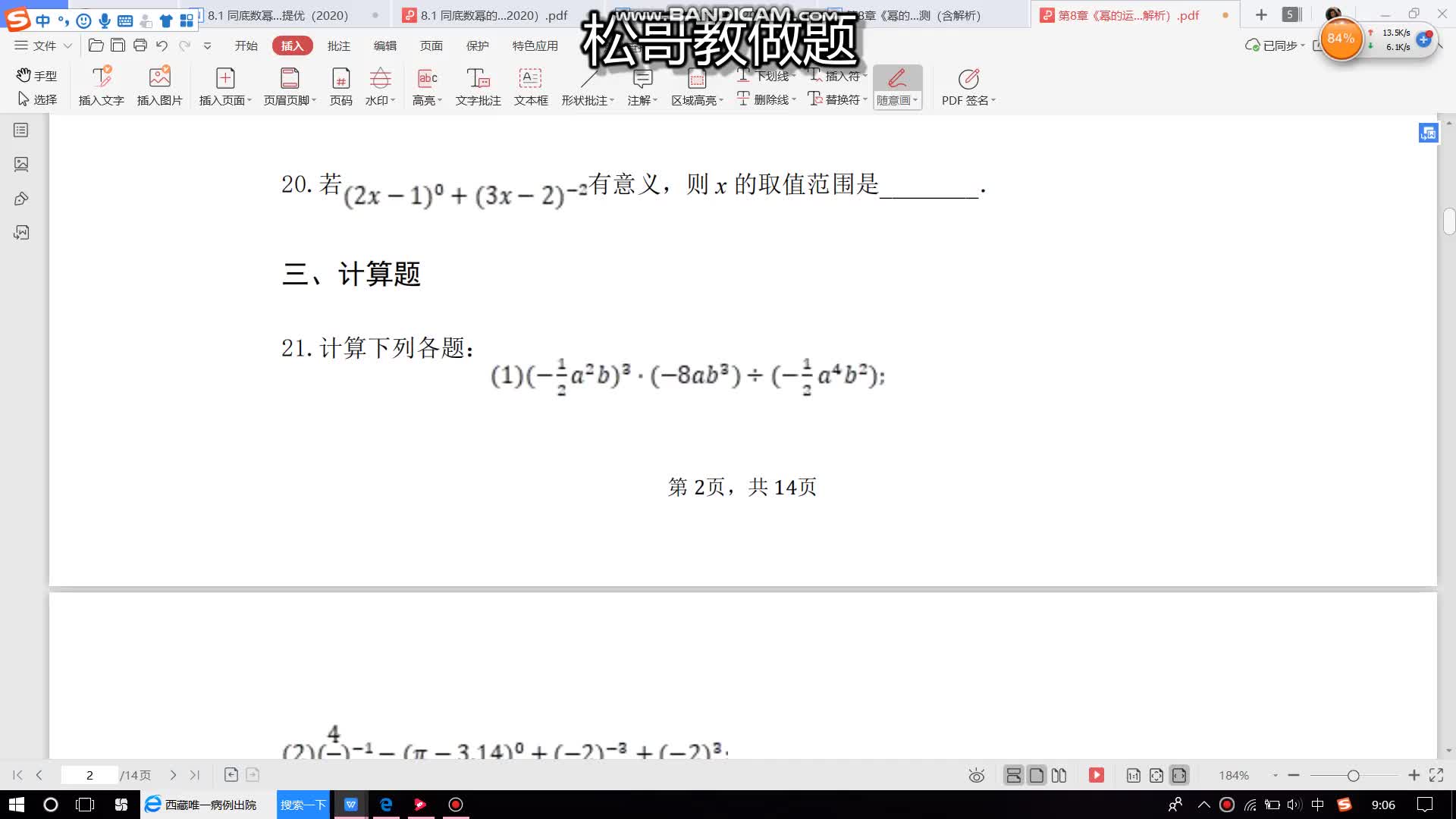The width and height of the screenshot is (1456, 819).
Task: Click the Page Number (页码) tool
Action: coord(340,86)
